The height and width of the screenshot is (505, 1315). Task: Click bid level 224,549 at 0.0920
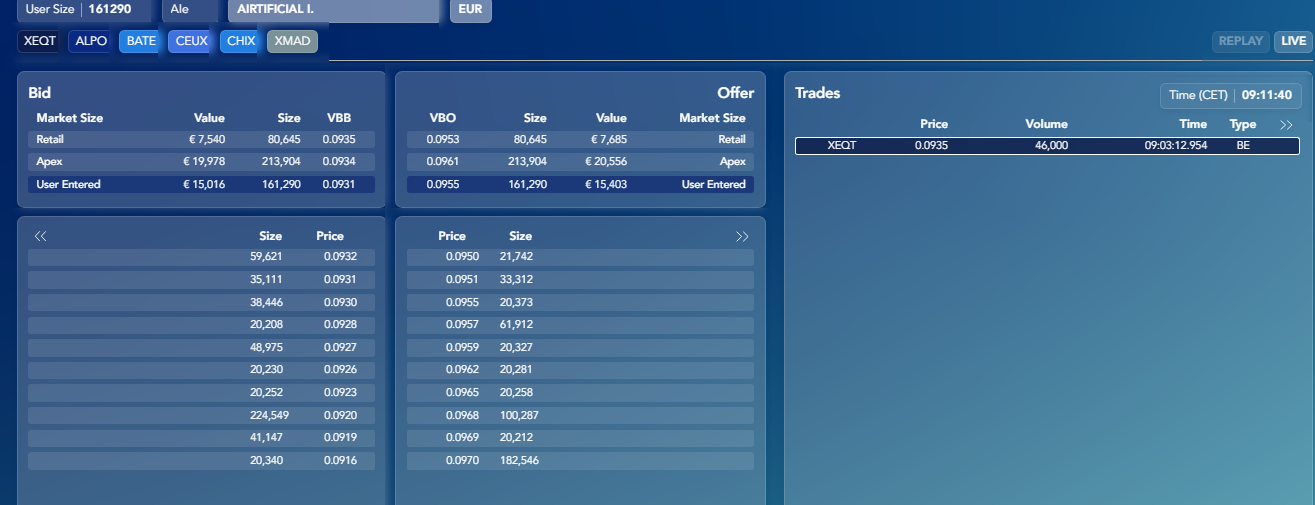coord(201,415)
